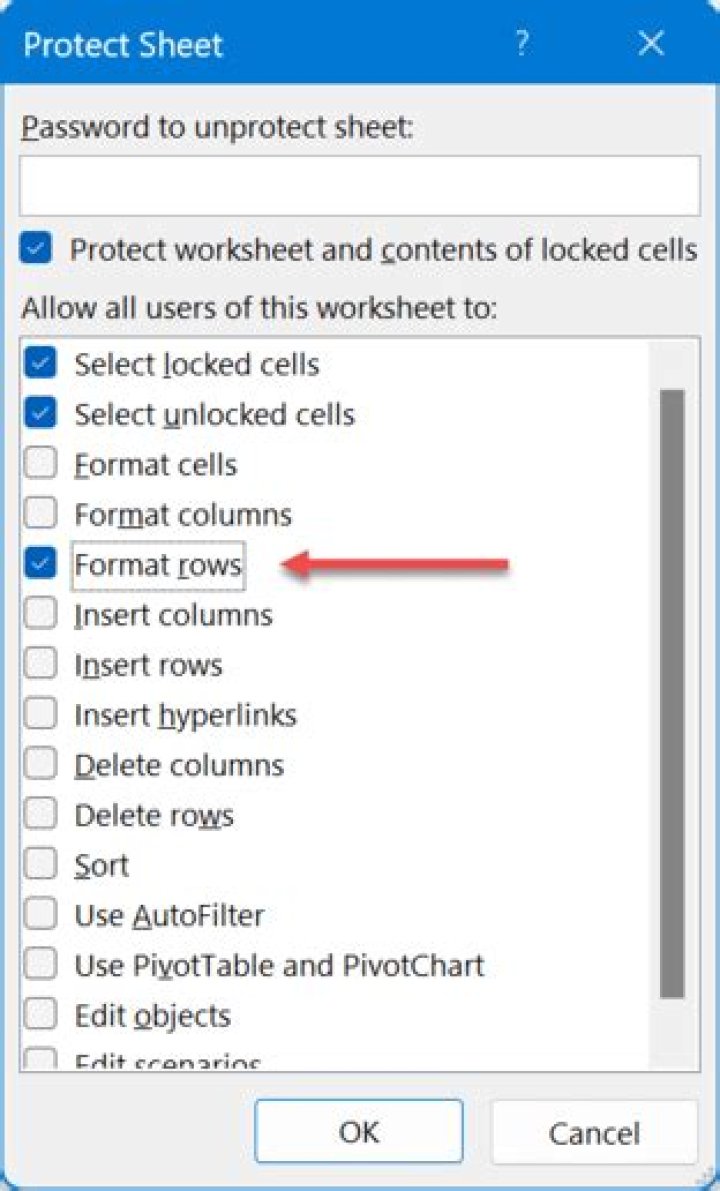Click the Help question mark icon

[522, 45]
